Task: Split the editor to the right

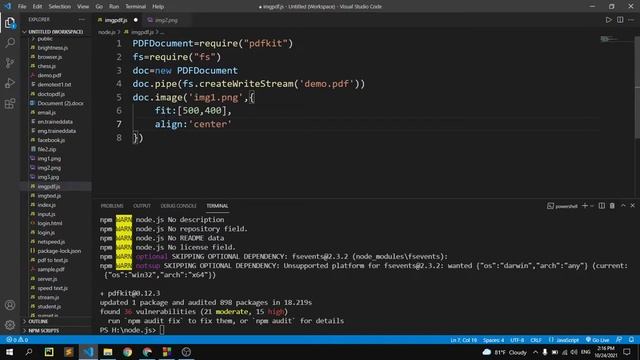Action: click(620, 20)
